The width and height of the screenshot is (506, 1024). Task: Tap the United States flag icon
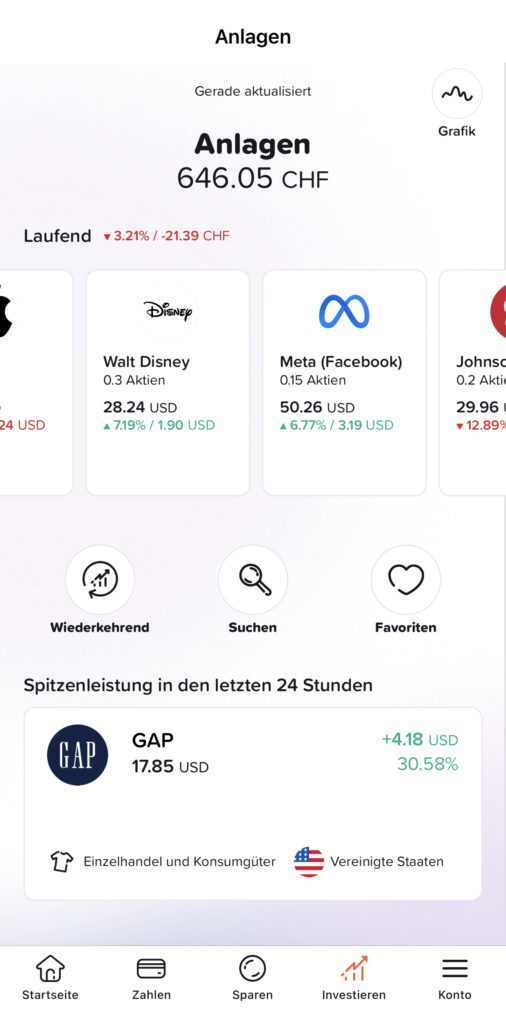coord(309,861)
